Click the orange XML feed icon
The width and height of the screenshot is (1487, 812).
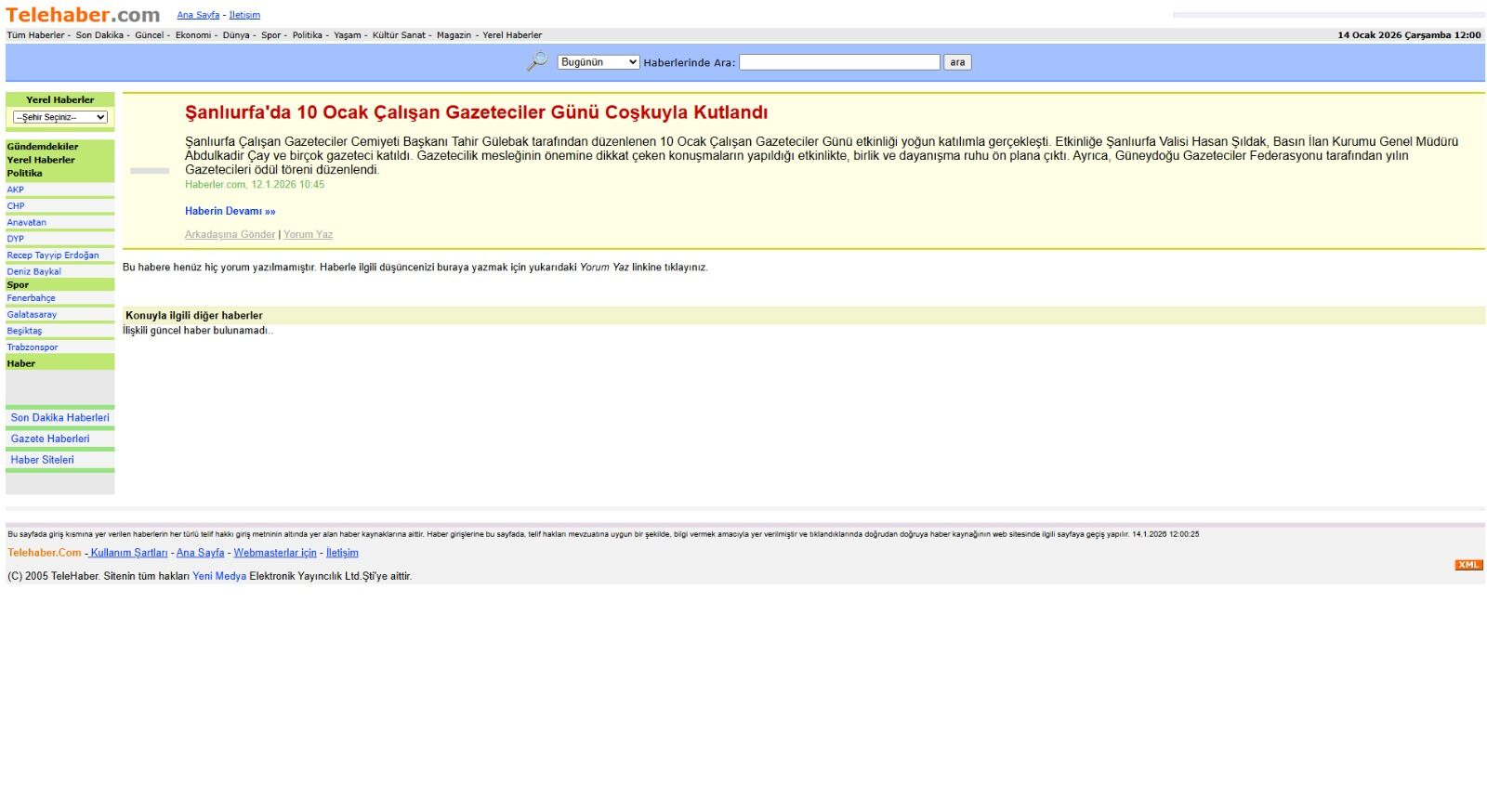1468,565
